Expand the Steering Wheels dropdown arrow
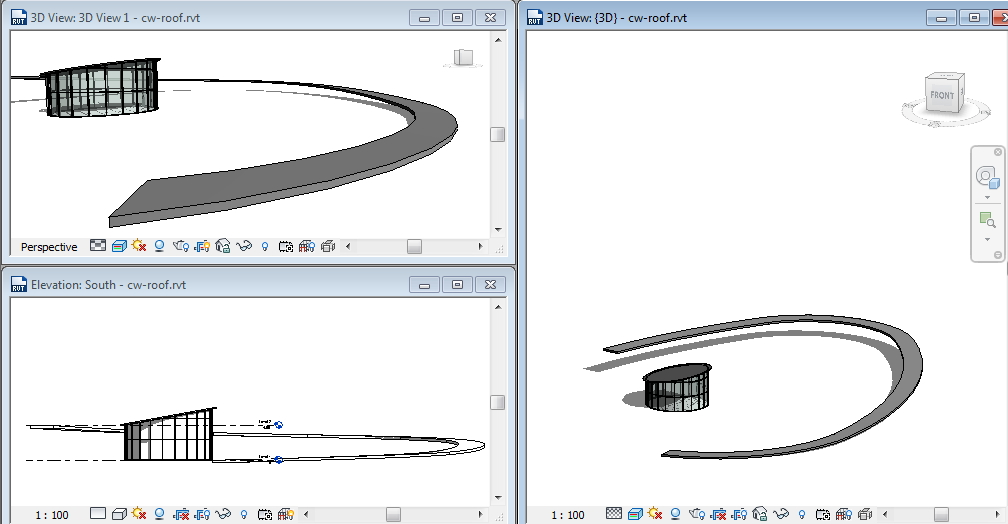 [987, 197]
